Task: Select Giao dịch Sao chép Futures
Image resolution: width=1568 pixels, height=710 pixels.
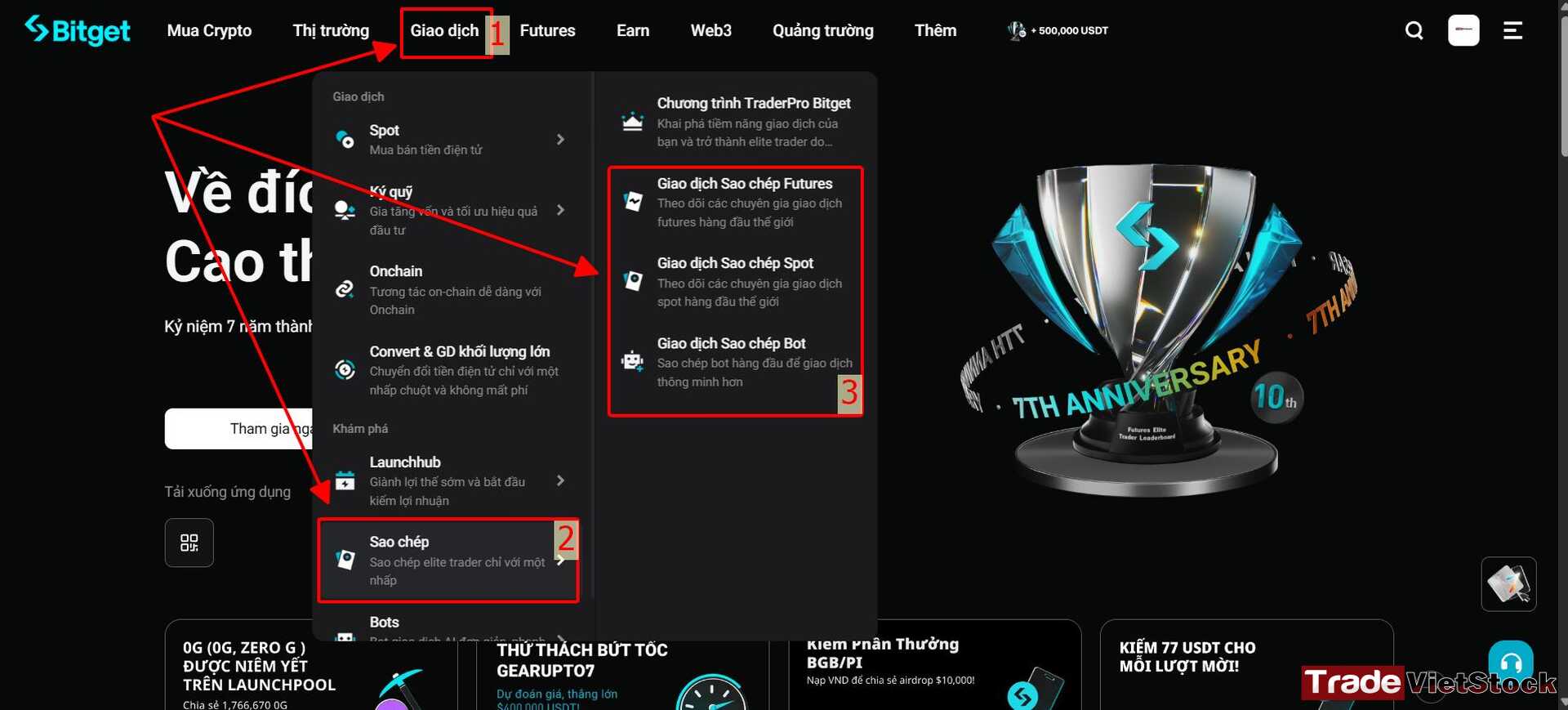Action: point(736,202)
